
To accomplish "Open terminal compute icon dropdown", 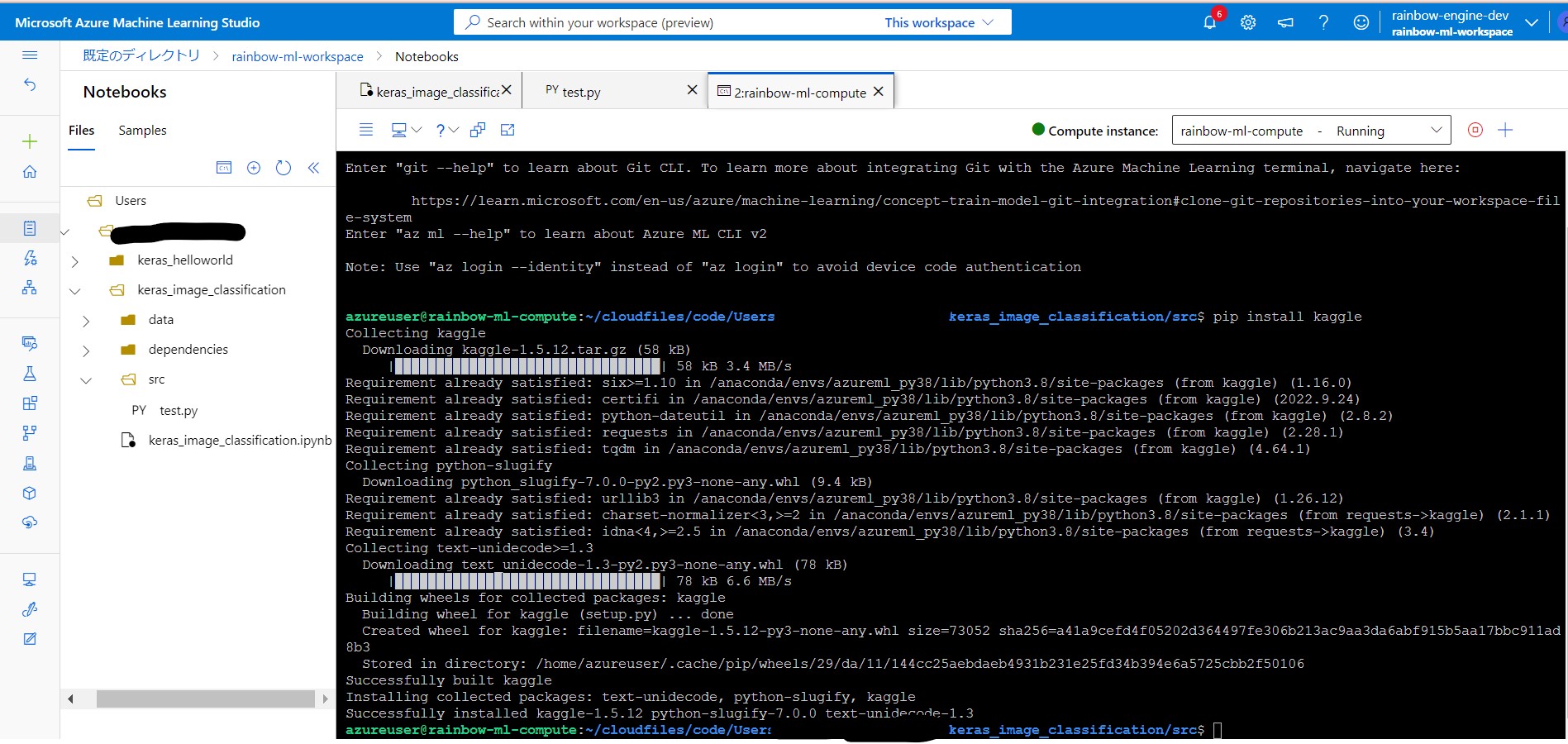I will point(406,130).
